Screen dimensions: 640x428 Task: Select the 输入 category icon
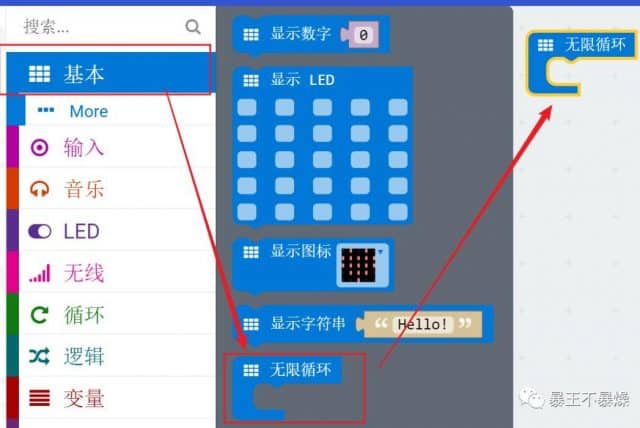tap(40, 147)
